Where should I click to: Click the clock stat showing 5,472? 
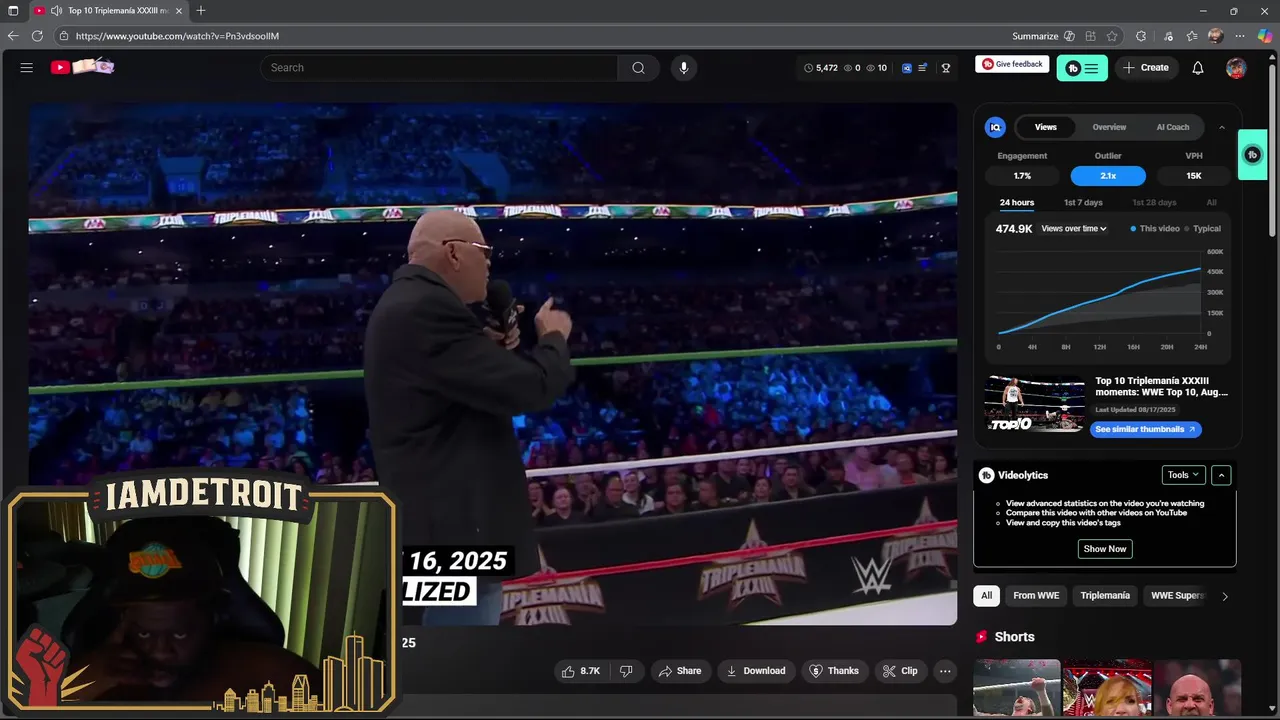tap(821, 68)
